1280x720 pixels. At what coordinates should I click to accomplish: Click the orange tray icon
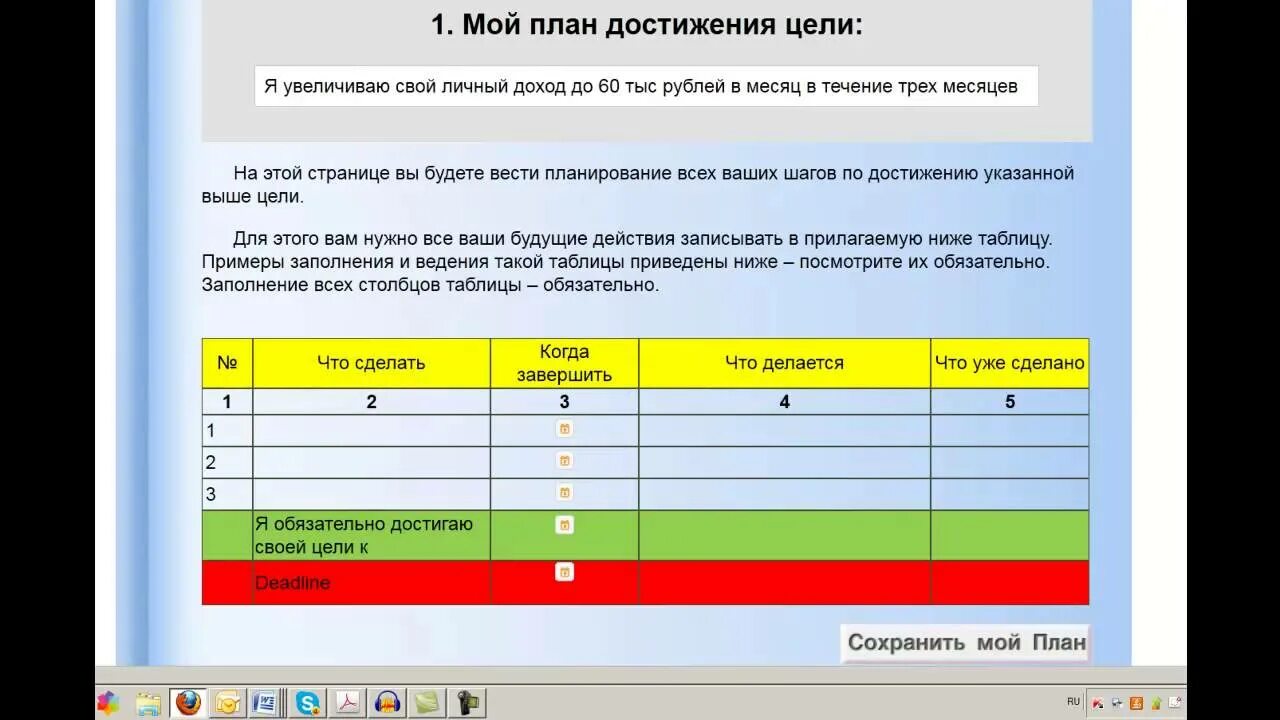(x=1136, y=703)
